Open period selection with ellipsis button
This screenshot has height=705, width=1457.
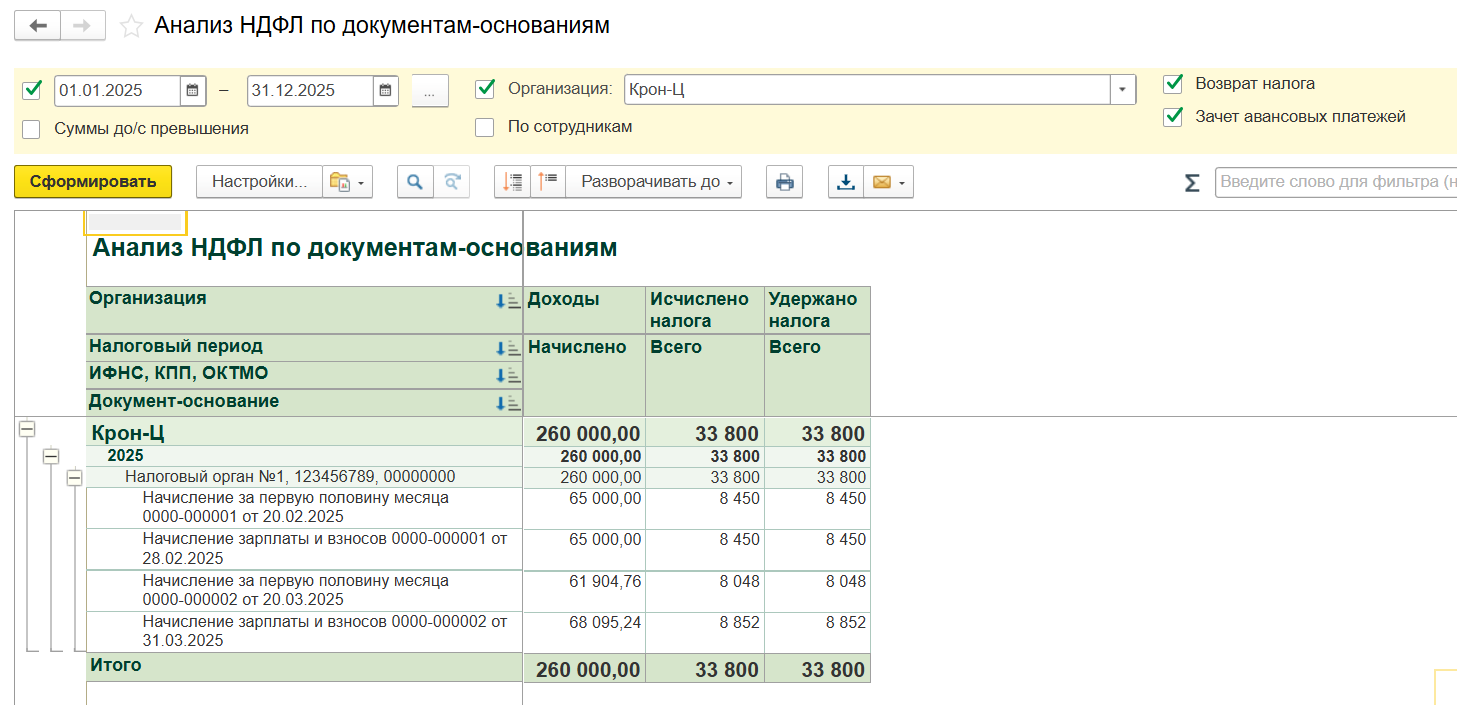[x=430, y=90]
